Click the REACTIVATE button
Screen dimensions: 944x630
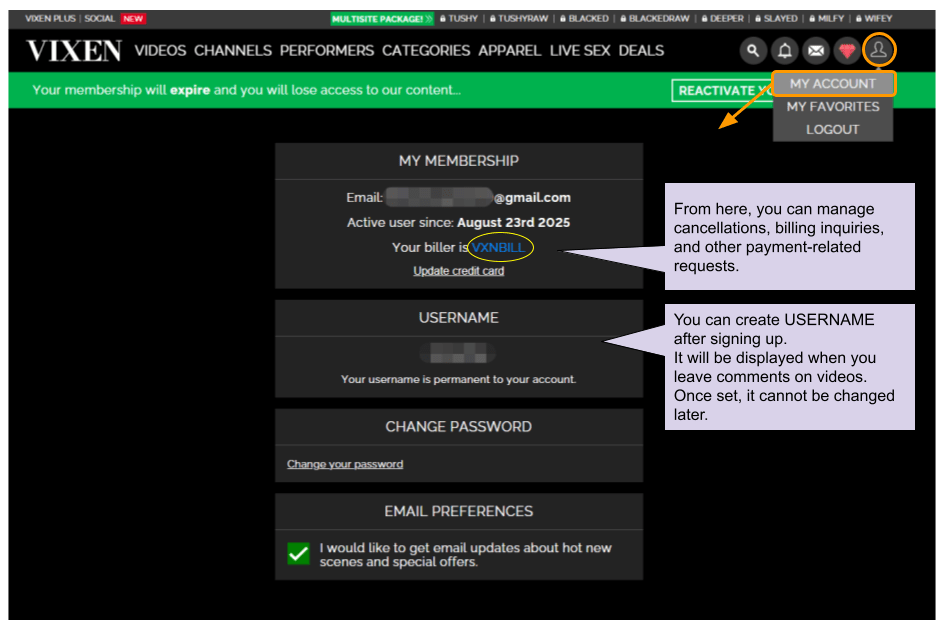(x=722, y=90)
